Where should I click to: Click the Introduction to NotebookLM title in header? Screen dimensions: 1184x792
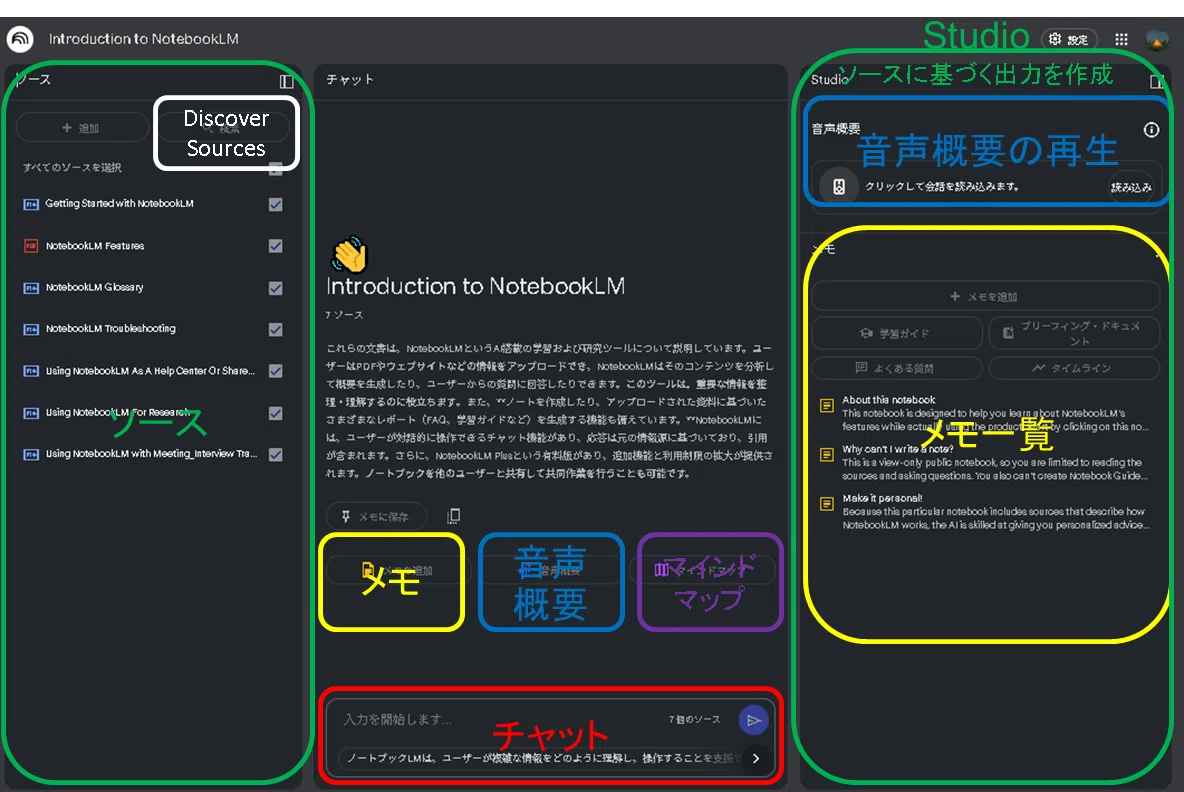click(x=143, y=39)
